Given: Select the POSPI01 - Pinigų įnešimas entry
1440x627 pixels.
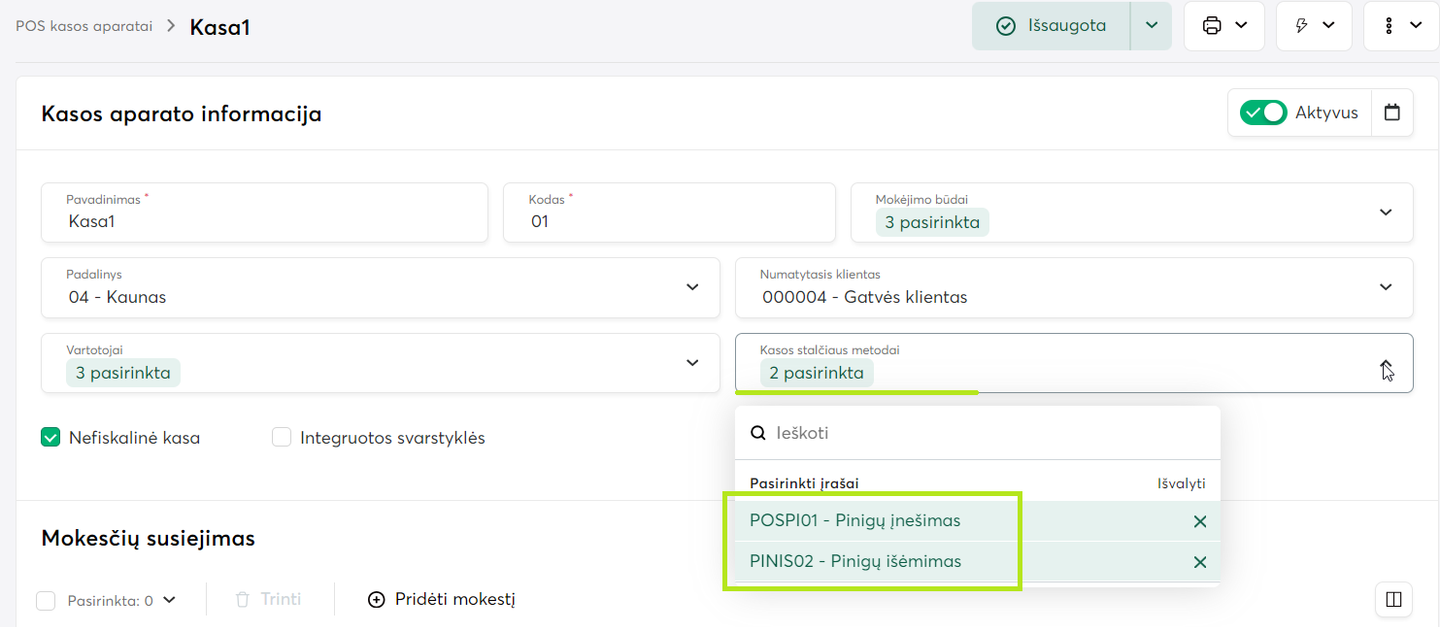Looking at the screenshot, I should coord(855,521).
